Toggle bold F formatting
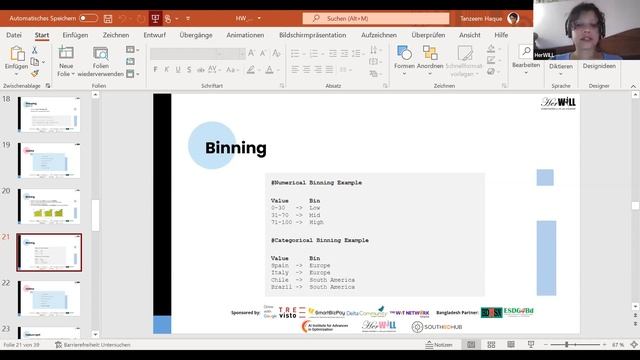 155,70
